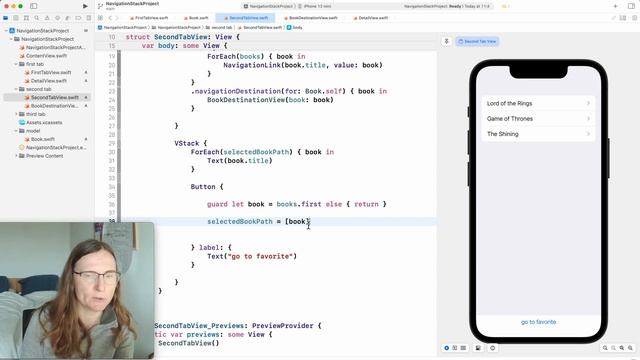
Task: Open the Find navigator magnifier icon
Action: tap(37, 18)
